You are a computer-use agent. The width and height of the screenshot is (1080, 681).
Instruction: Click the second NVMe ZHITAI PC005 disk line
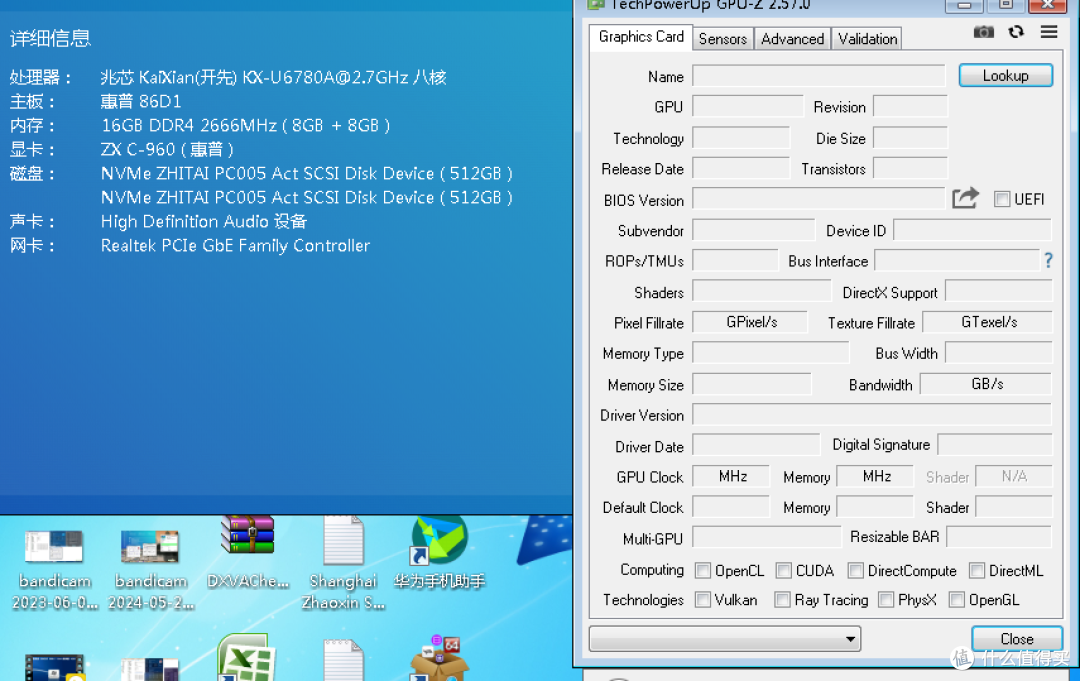(x=307, y=198)
